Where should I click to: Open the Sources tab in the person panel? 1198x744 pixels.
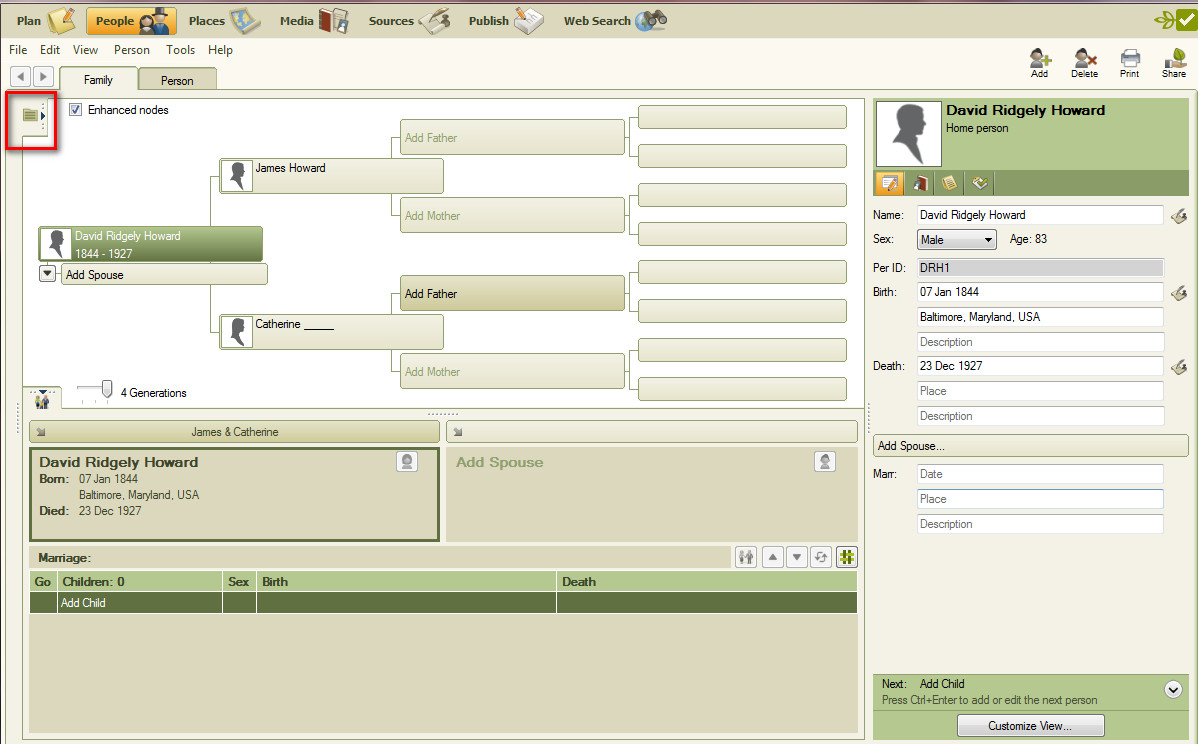920,183
